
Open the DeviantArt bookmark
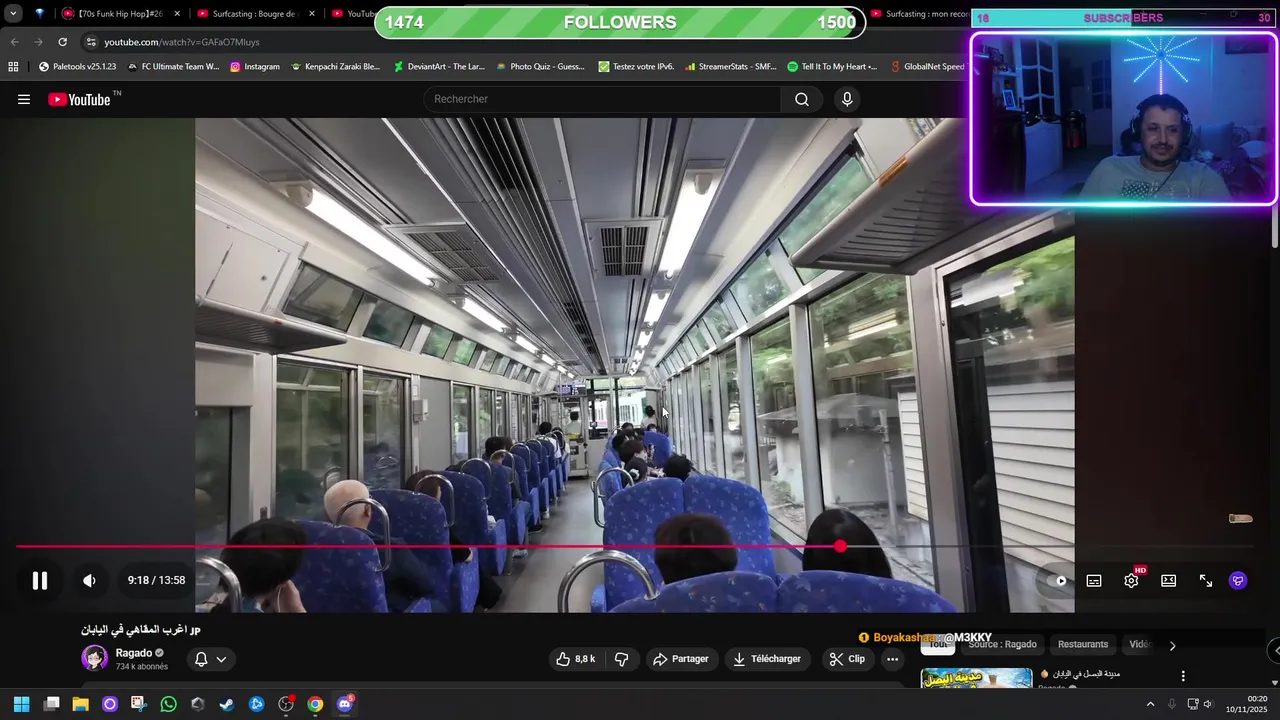[x=438, y=67]
